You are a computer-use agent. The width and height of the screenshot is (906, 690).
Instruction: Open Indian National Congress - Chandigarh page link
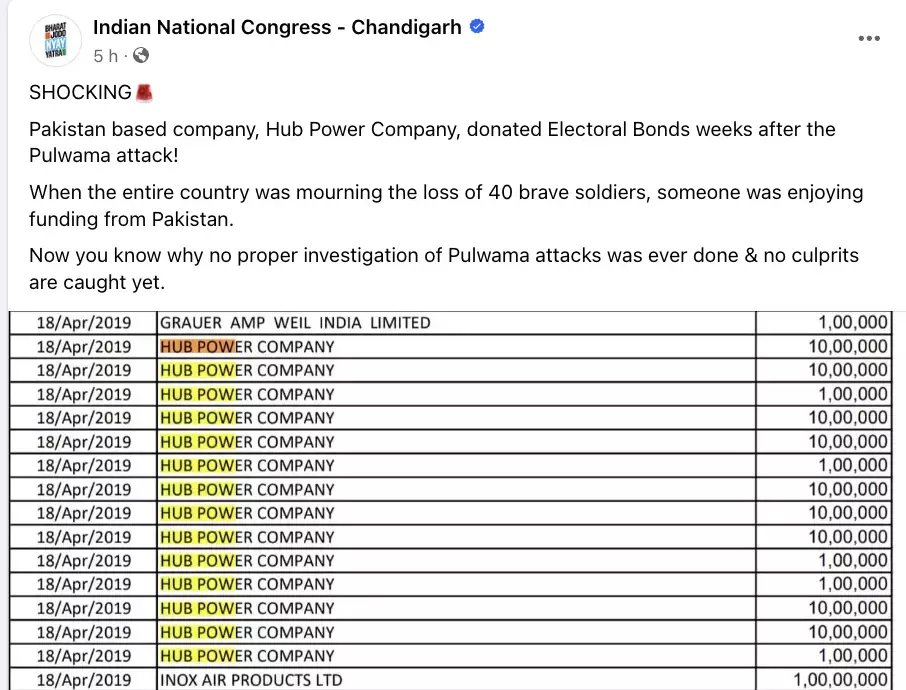tap(277, 28)
